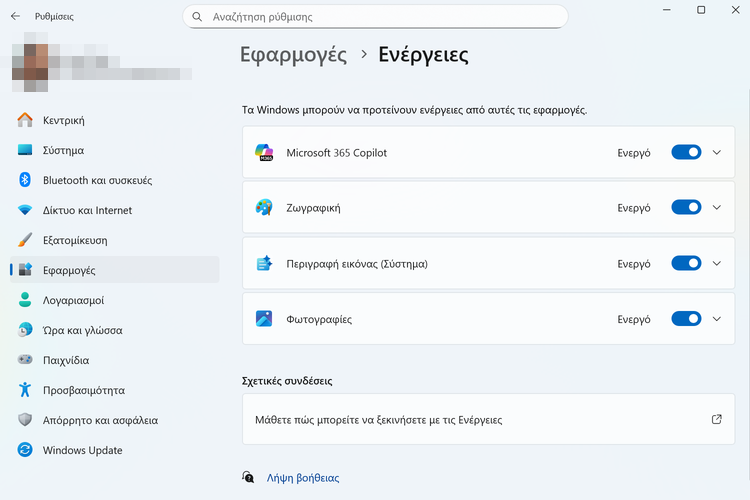
Task: Click the Δίκτυο και Internet Wi-Fi icon
Action: (25, 210)
